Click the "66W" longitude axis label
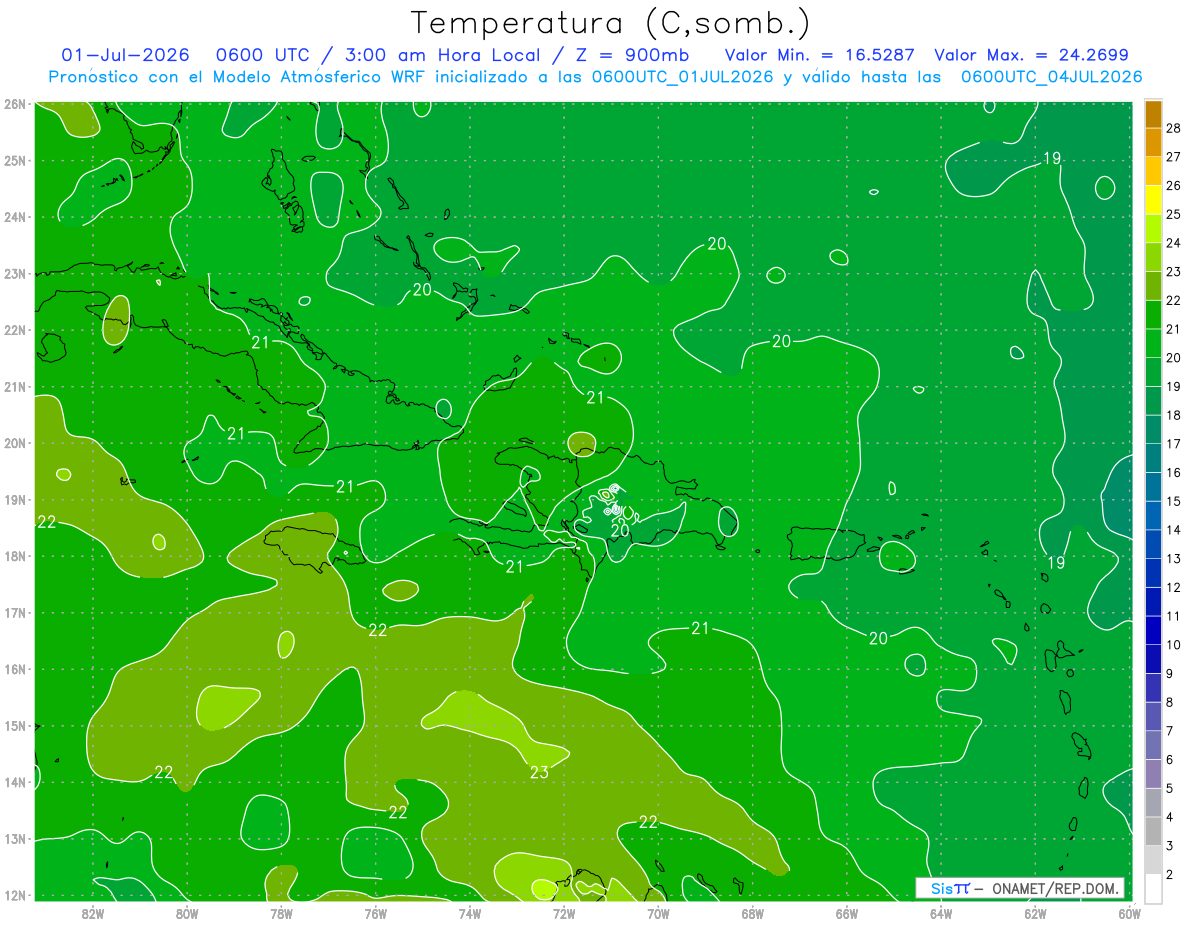This screenshot has width=1200, height=927. click(x=847, y=912)
